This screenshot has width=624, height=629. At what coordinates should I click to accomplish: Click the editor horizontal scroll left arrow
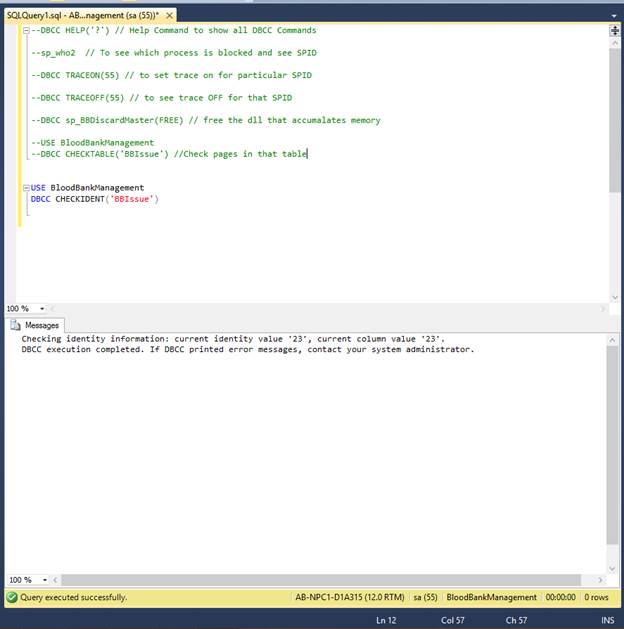pyautogui.click(x=52, y=308)
